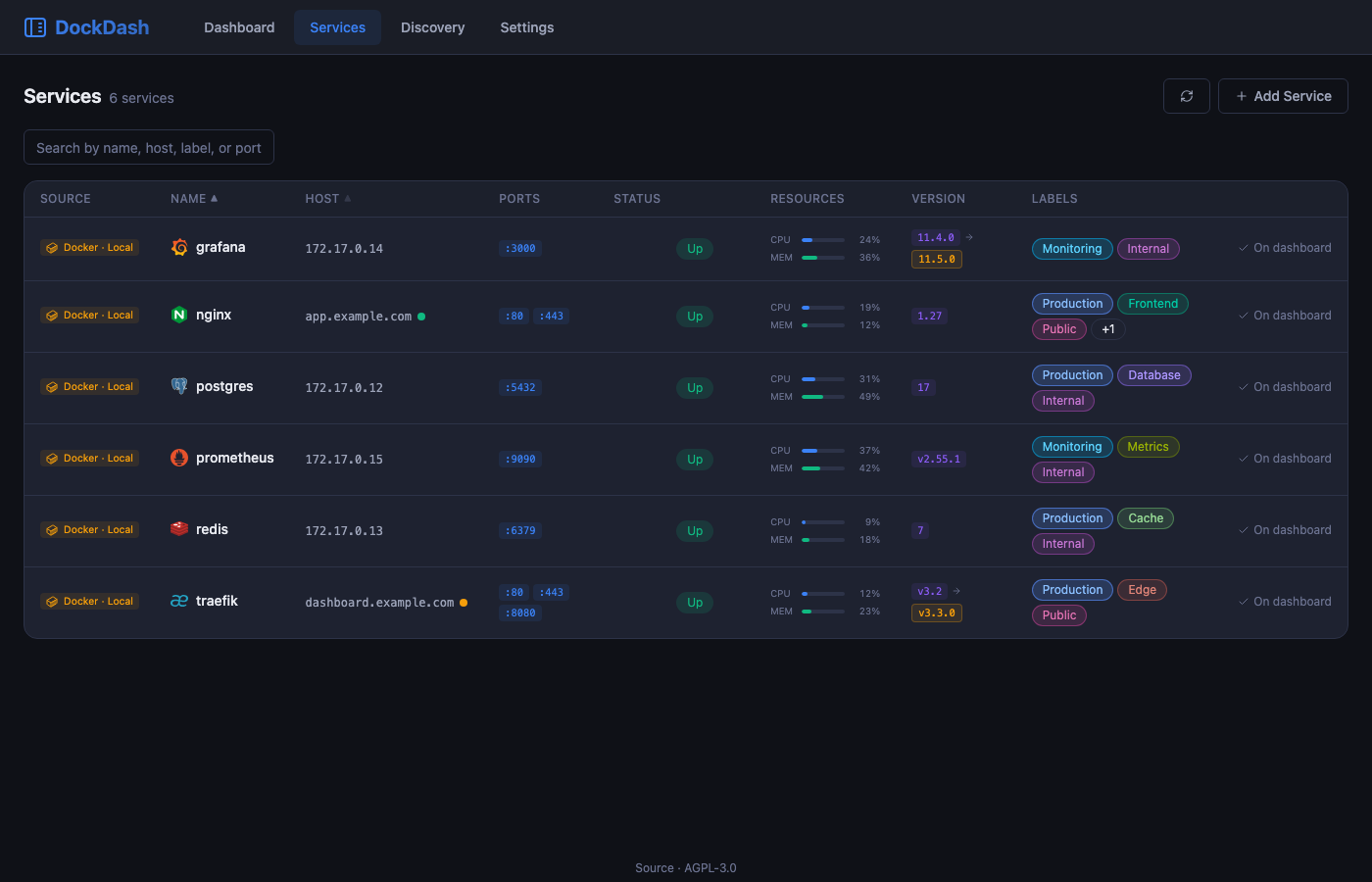Screen dimensions: 1372x882
Task: Open the Source link in the footer
Action: 655,868
